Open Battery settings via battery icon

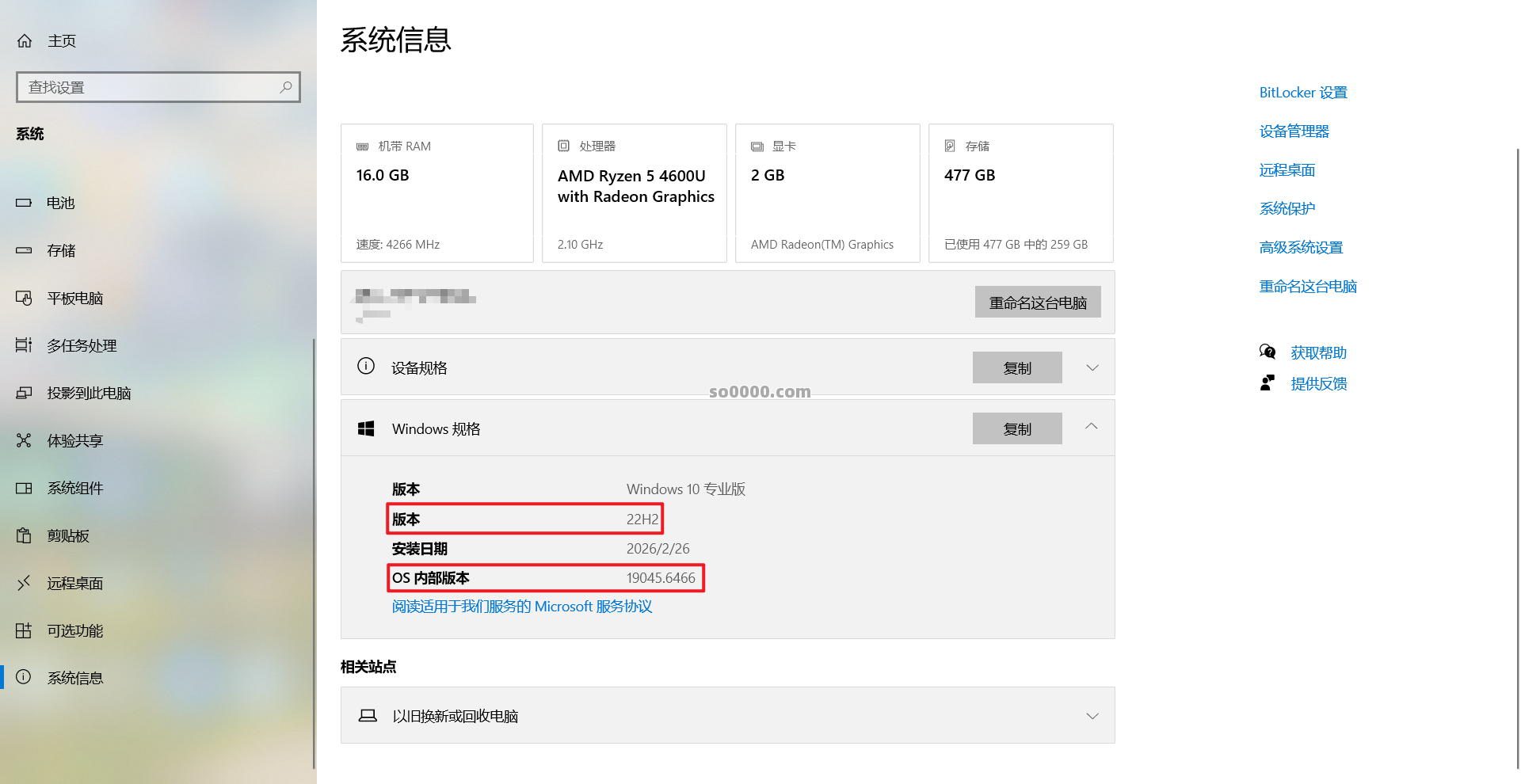coord(24,203)
